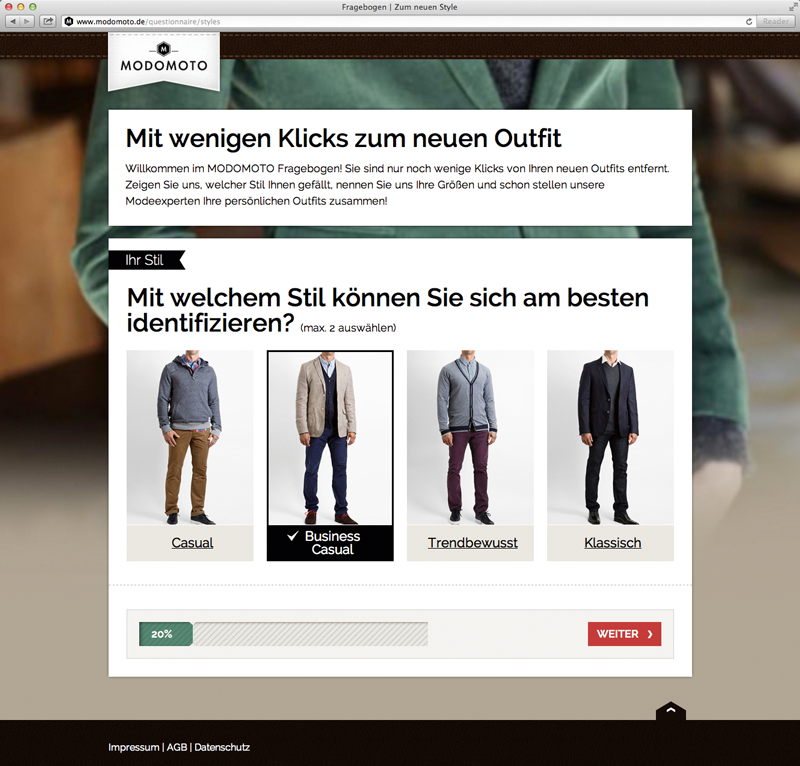Screen dimensions: 800x766
Task: Click the browser back arrow button
Action: pos(13,21)
